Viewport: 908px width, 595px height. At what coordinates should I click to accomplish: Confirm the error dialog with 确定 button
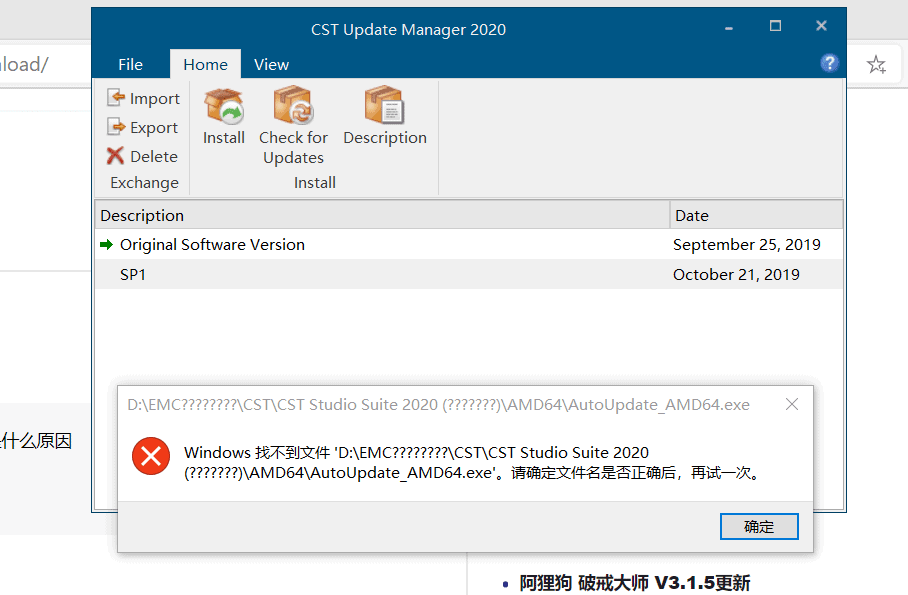[759, 527]
